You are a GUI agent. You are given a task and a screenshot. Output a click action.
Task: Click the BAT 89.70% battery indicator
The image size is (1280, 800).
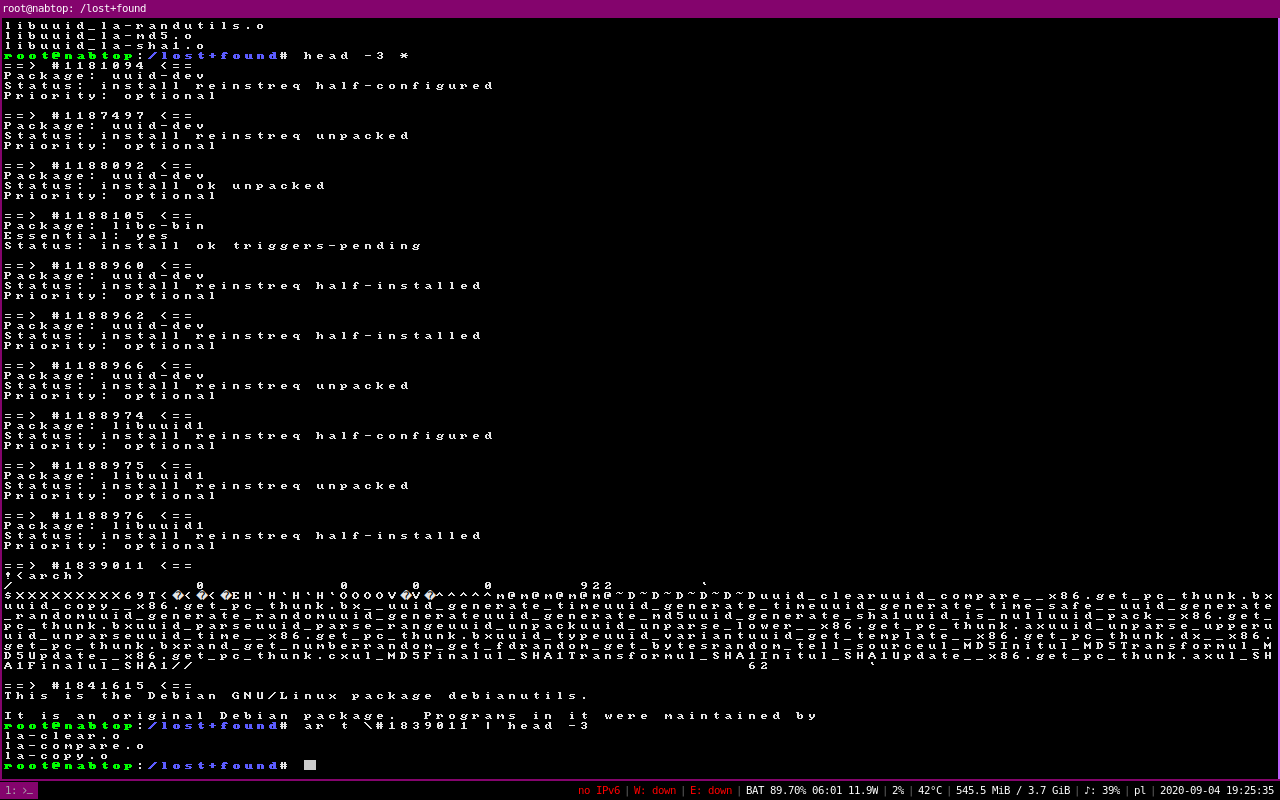click(812, 790)
